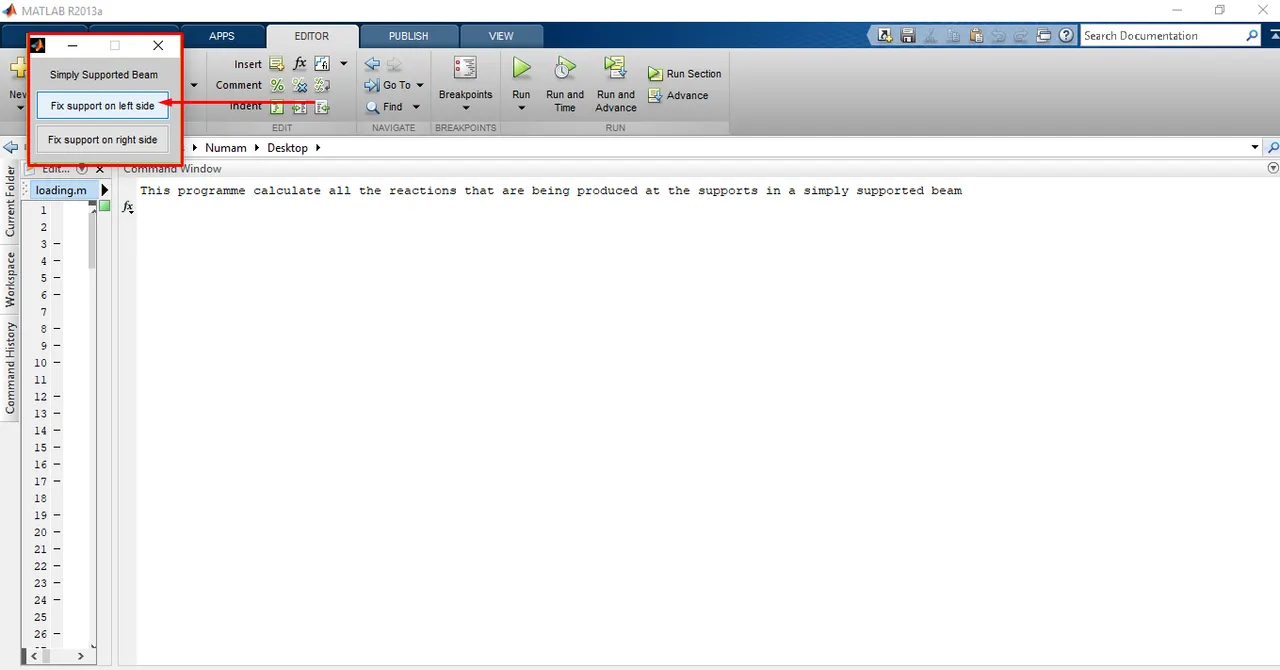Click the switch windows icon in quick toolbar
This screenshot has height=670, width=1280.
click(x=1044, y=36)
